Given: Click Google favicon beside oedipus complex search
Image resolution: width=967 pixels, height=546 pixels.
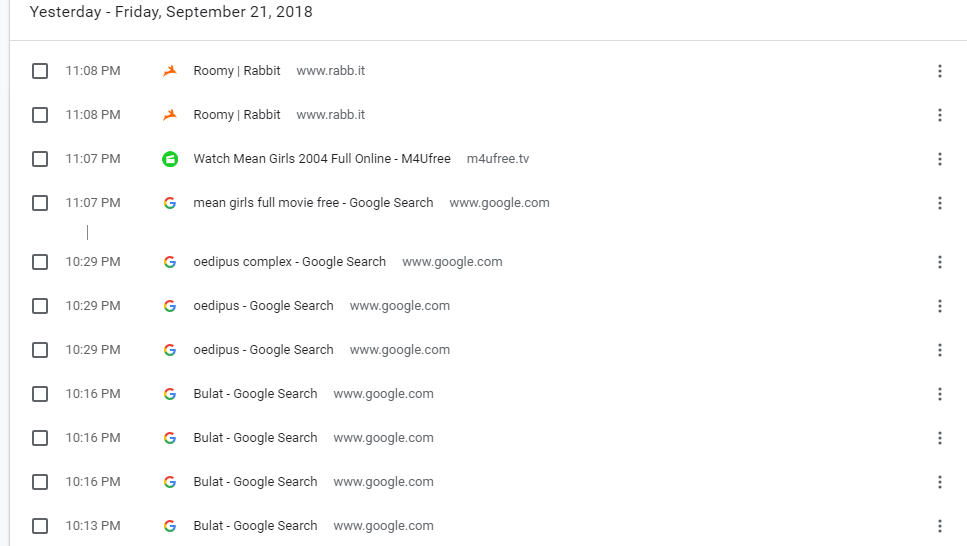Looking at the screenshot, I should 170,262.
